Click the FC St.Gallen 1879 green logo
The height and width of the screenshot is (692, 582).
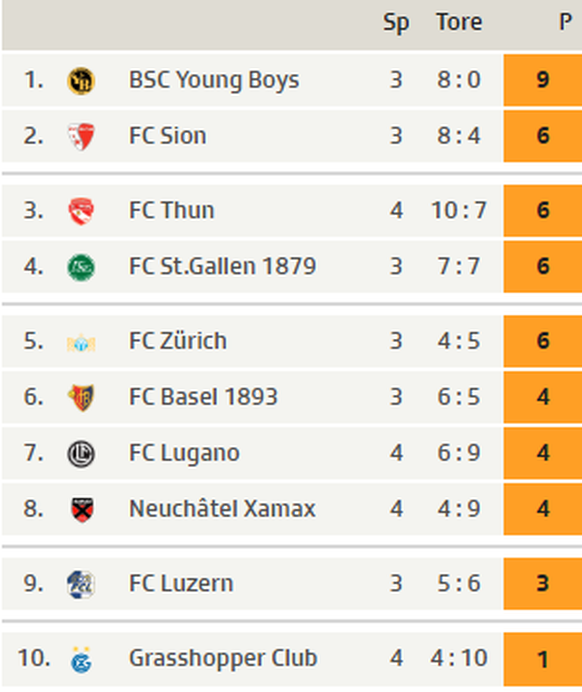[x=81, y=267]
